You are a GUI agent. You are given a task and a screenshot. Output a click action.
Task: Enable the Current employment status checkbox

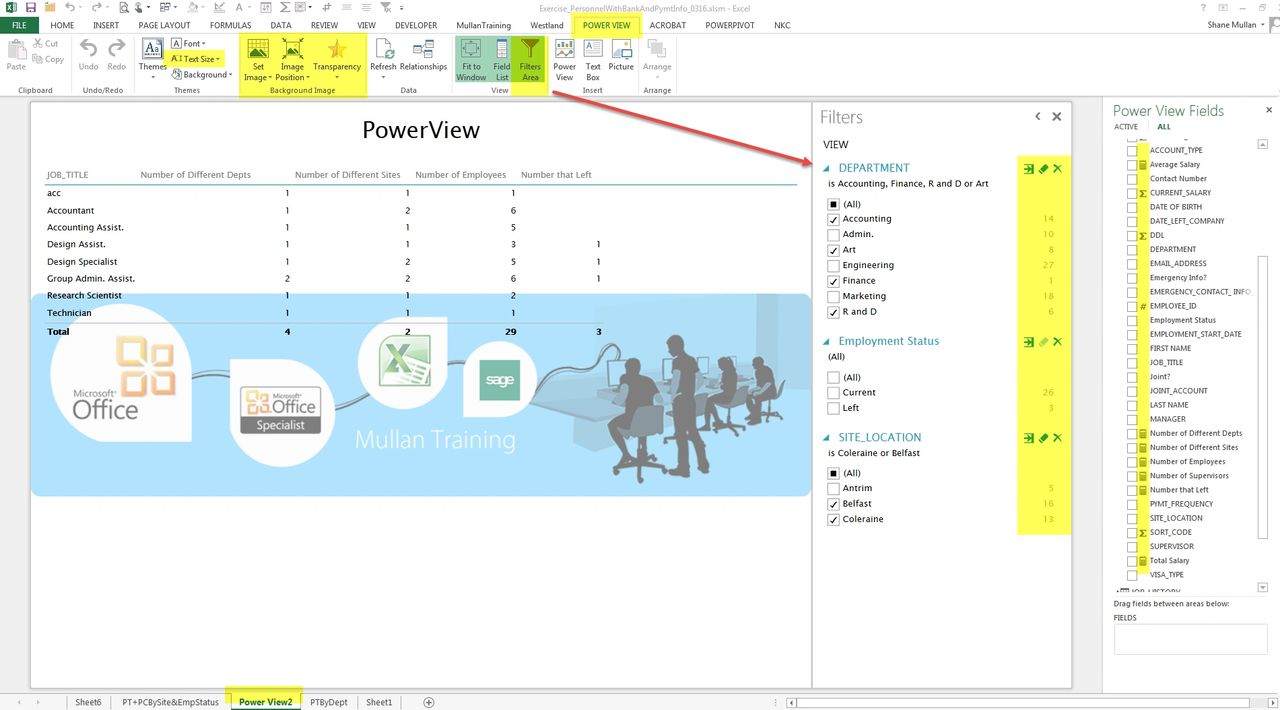pos(834,393)
